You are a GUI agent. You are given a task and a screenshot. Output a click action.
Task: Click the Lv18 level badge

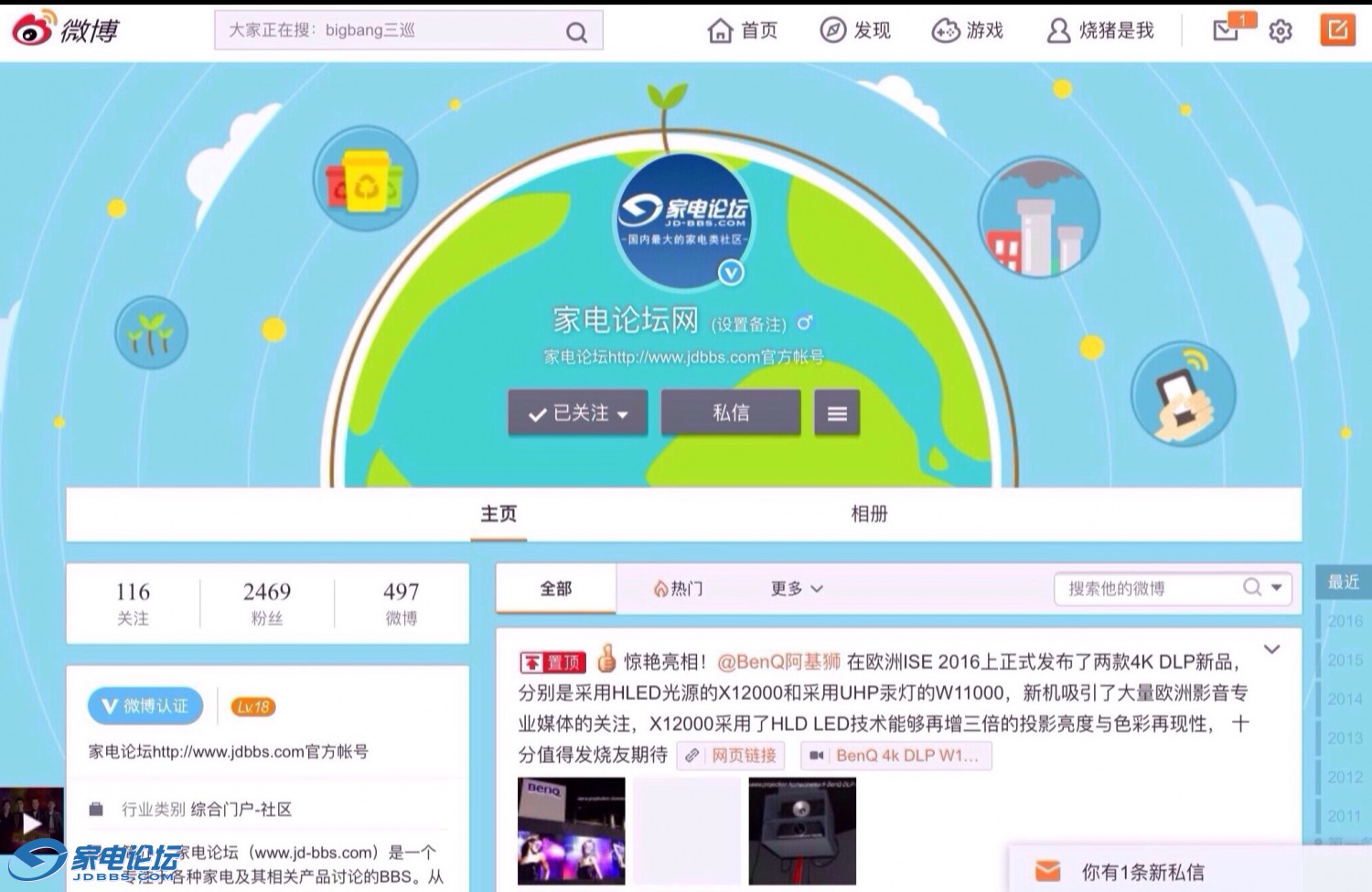[253, 706]
